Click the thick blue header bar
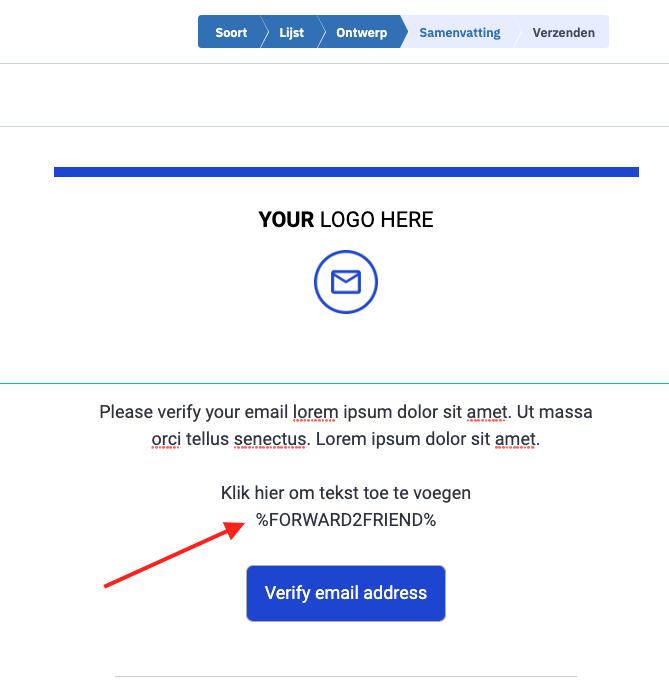Image resolution: width=669 pixels, height=691 pixels. pyautogui.click(x=346, y=172)
